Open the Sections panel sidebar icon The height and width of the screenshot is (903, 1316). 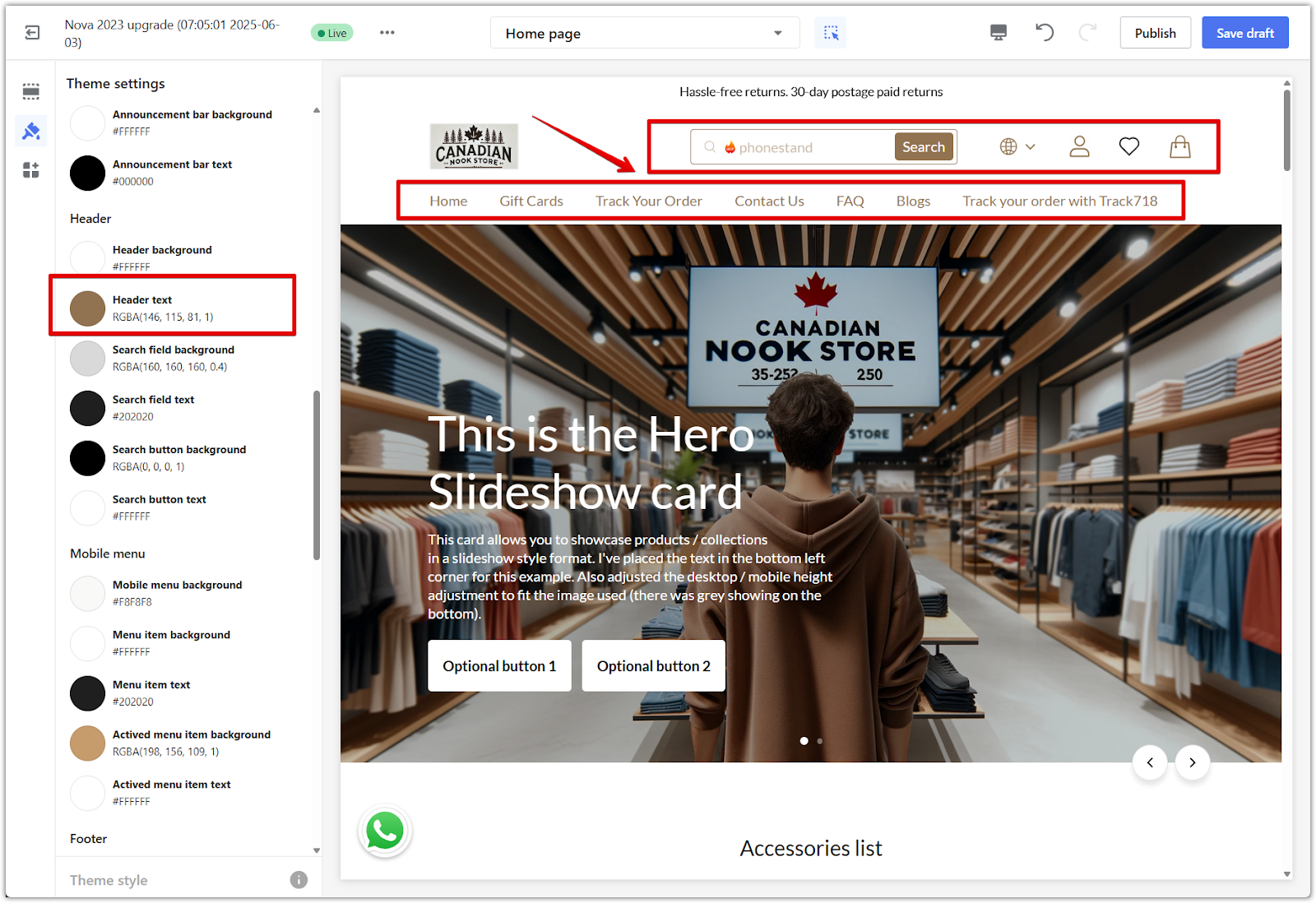pyautogui.click(x=31, y=91)
